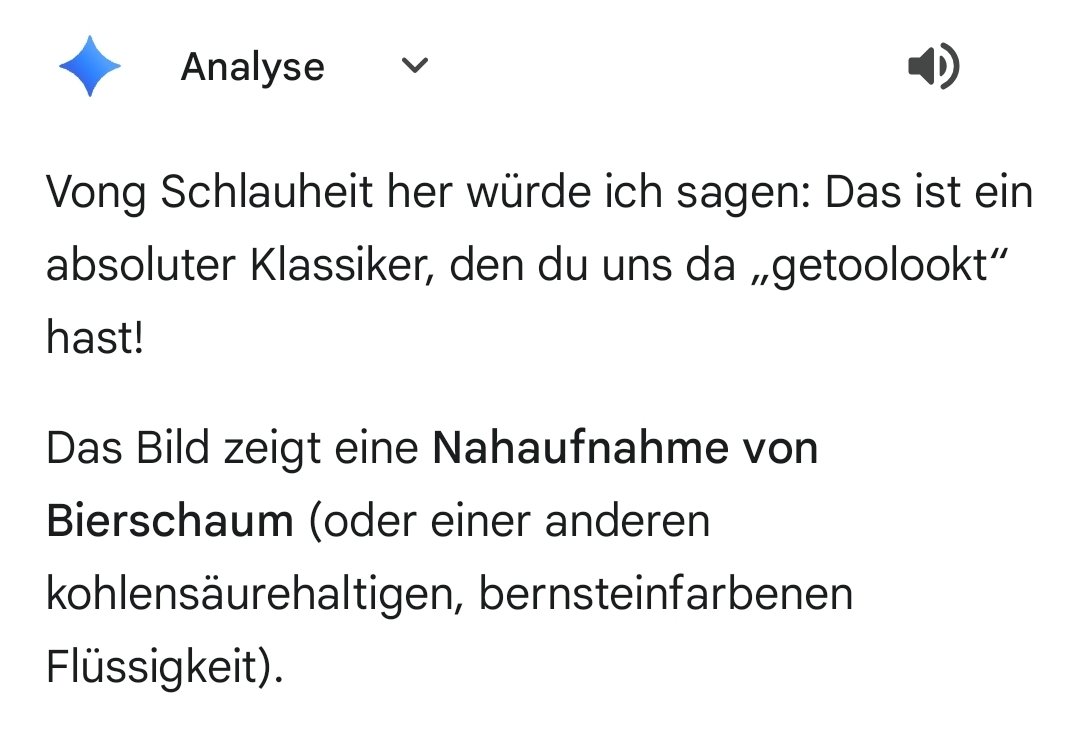
Task: Click the words den du uns
Action: point(558,267)
